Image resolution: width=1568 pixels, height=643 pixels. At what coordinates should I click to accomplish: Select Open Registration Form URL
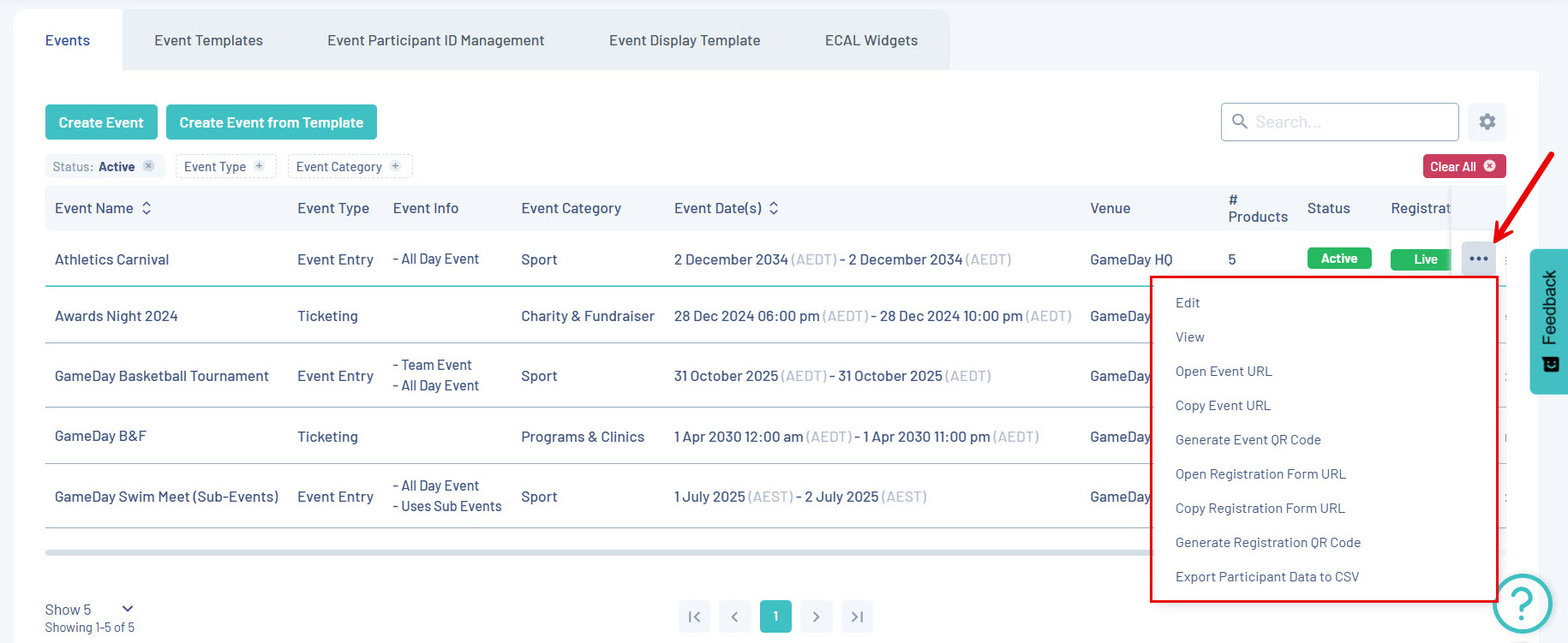(x=1260, y=474)
